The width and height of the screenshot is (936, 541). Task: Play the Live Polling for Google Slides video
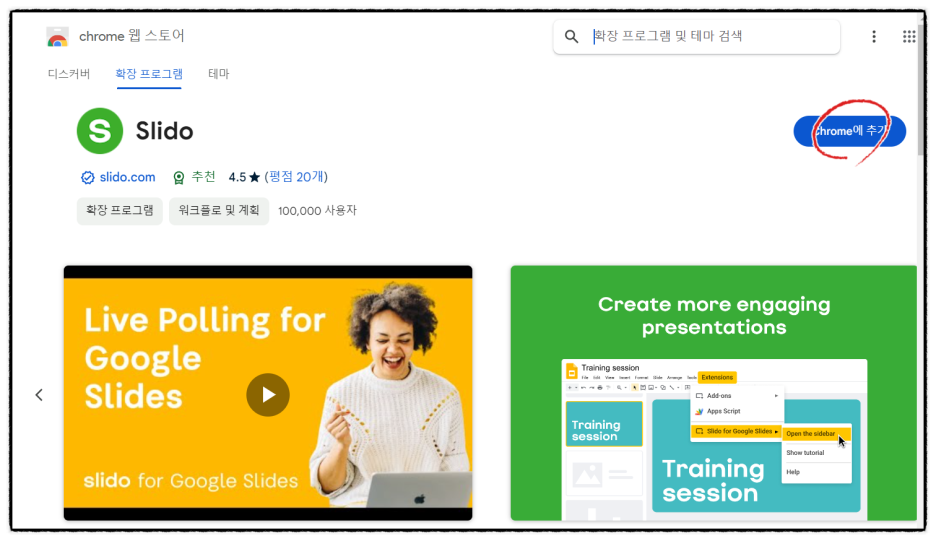(268, 395)
